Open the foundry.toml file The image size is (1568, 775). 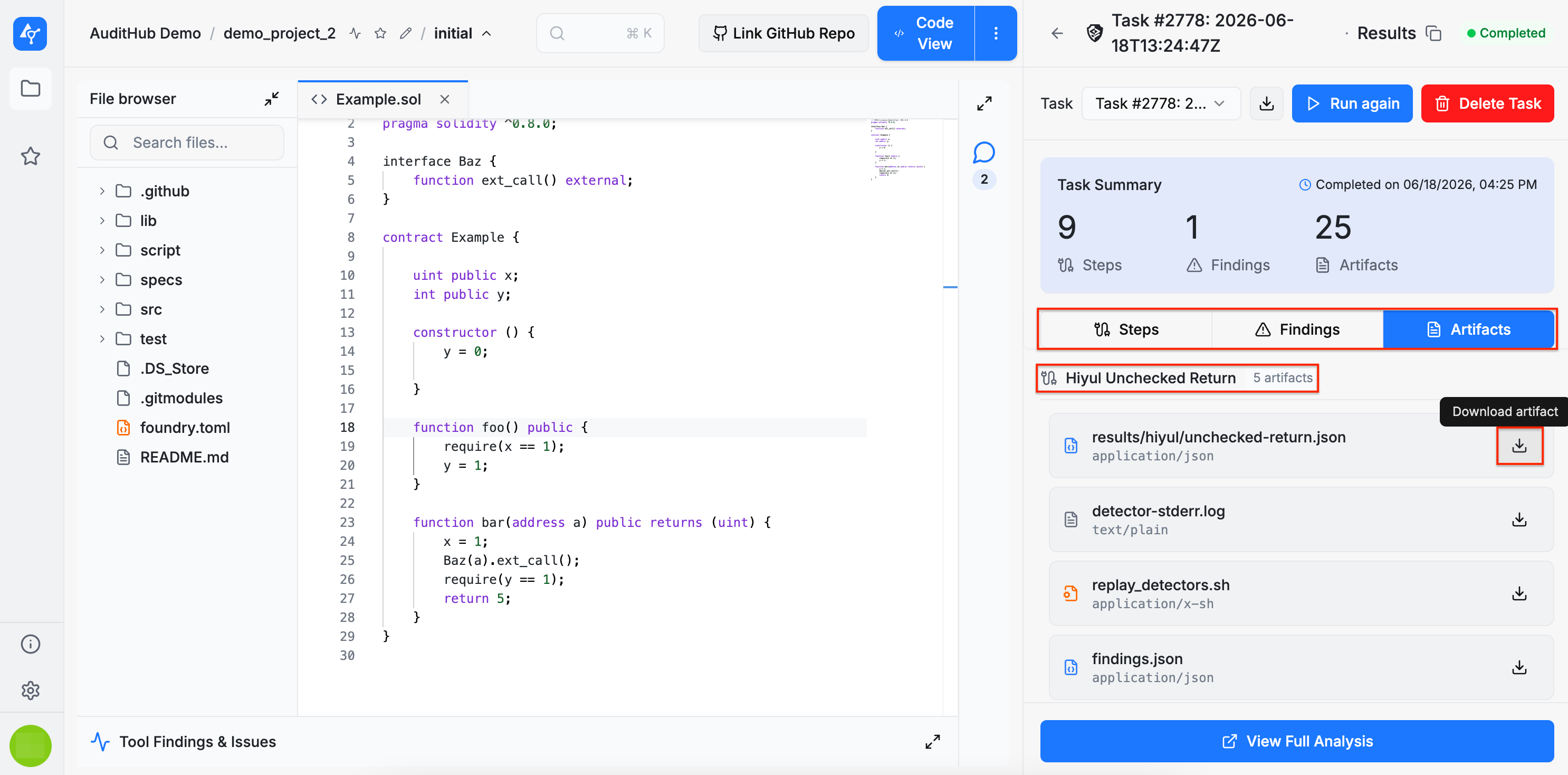[x=173, y=428]
